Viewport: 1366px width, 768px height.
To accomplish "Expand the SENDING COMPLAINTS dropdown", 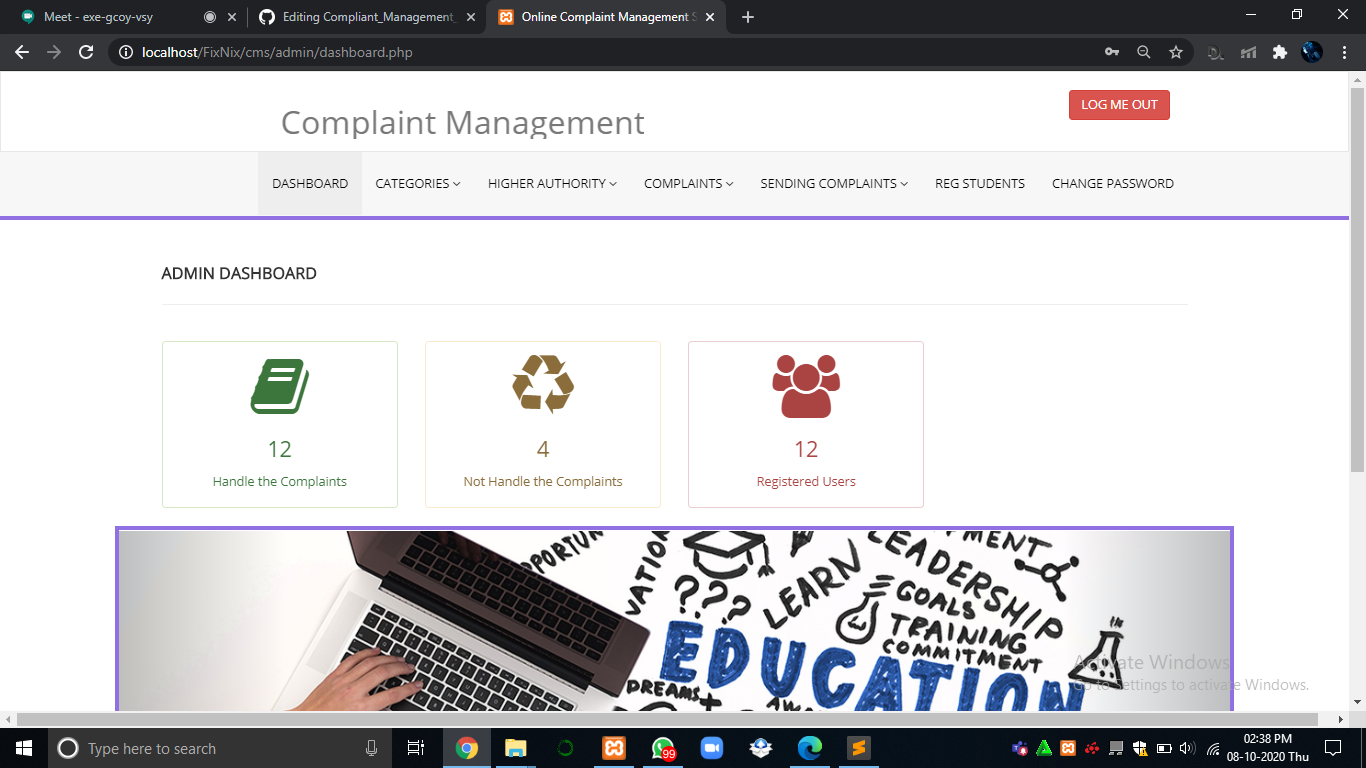I will (833, 183).
